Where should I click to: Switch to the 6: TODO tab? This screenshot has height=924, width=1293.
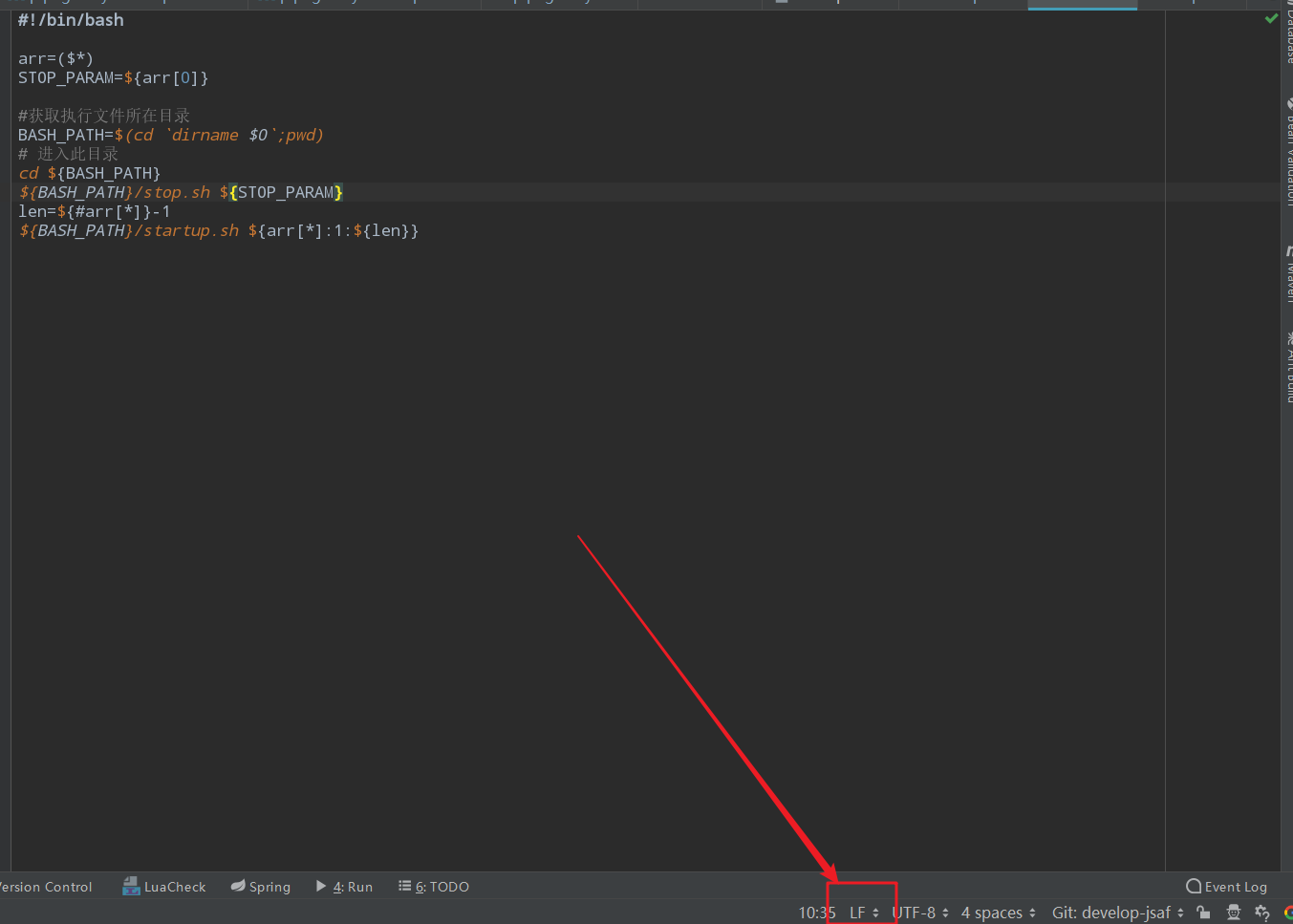point(433,886)
